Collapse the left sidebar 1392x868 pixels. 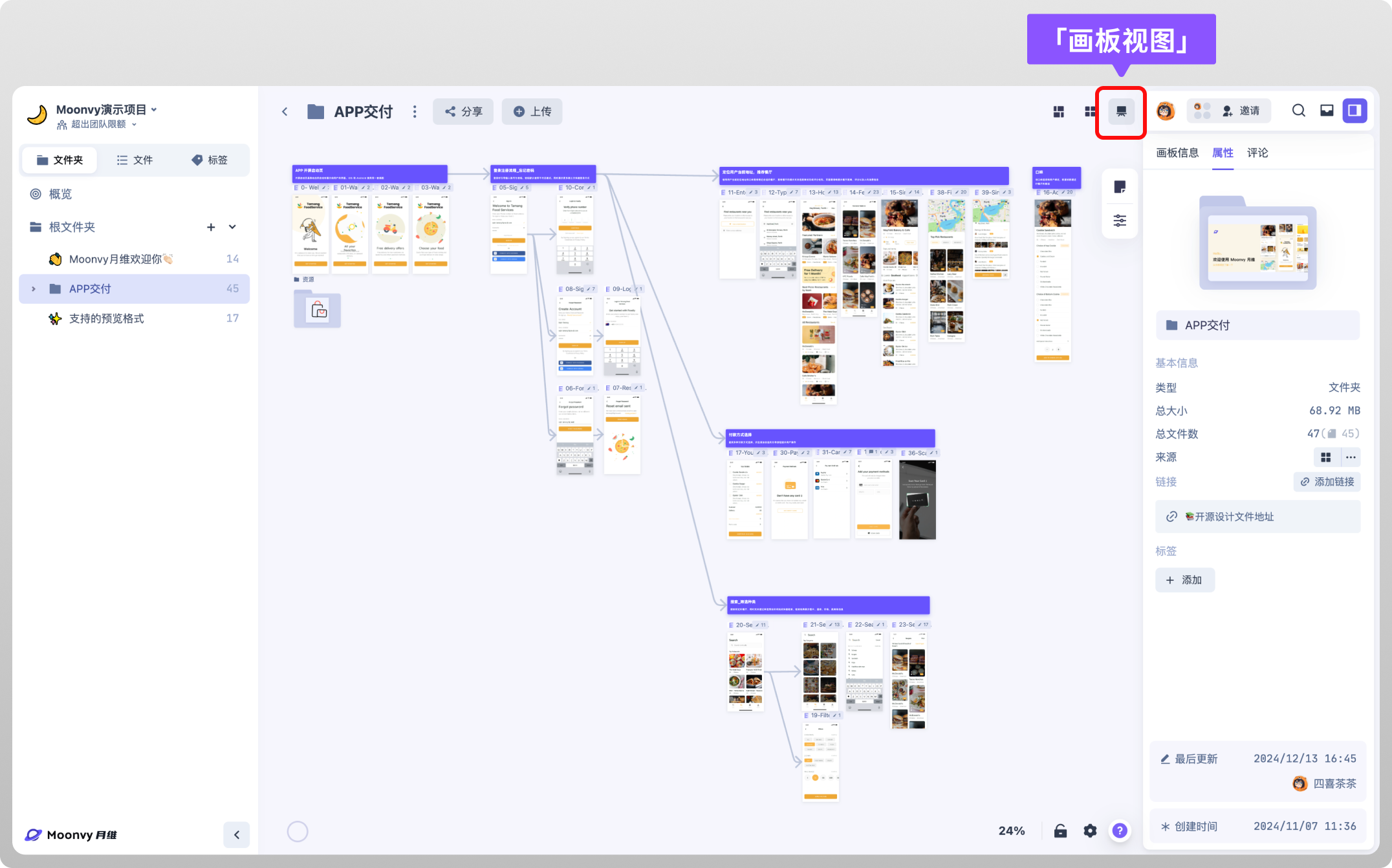click(x=236, y=834)
